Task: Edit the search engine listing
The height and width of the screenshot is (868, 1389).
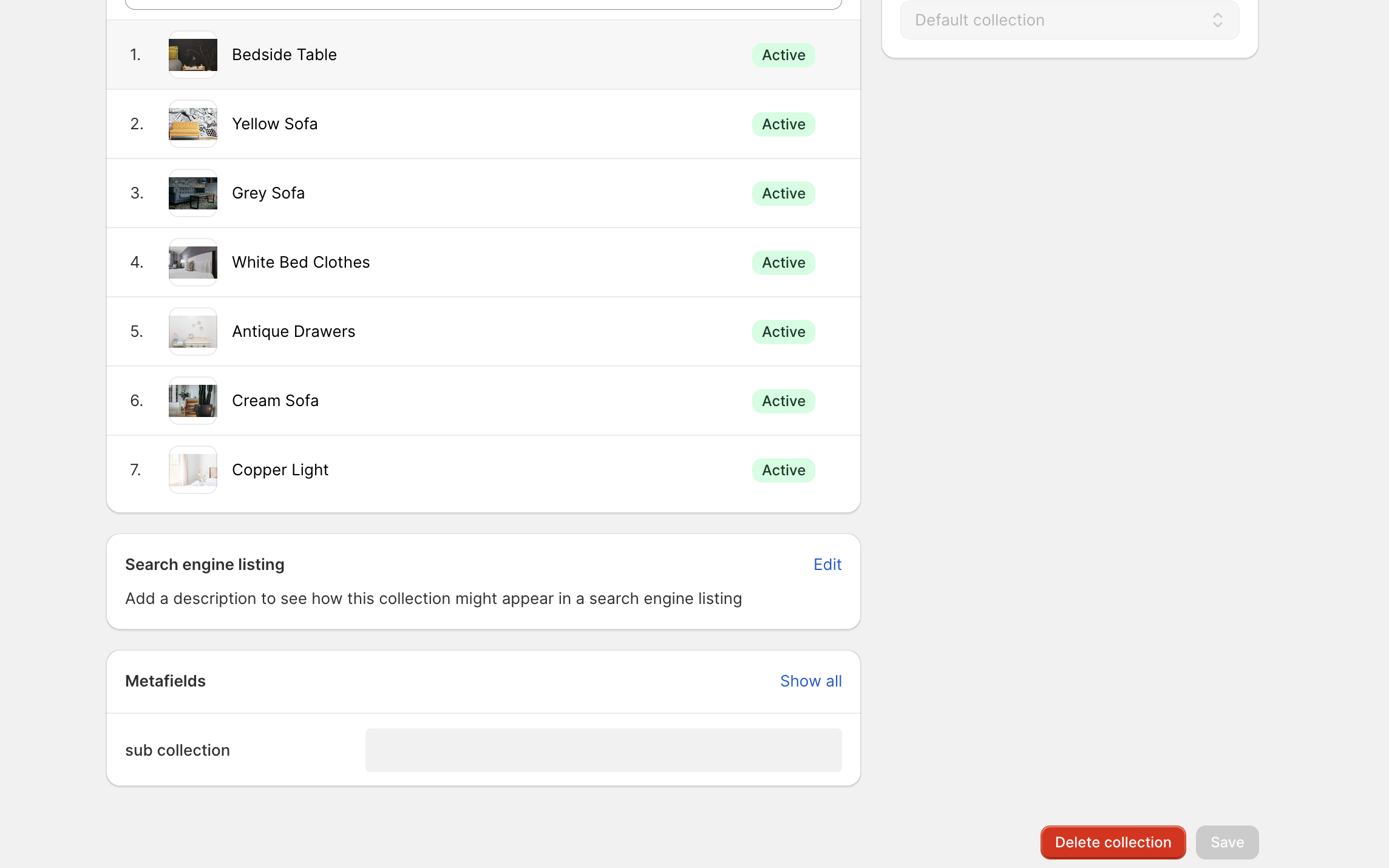Action: (x=827, y=564)
